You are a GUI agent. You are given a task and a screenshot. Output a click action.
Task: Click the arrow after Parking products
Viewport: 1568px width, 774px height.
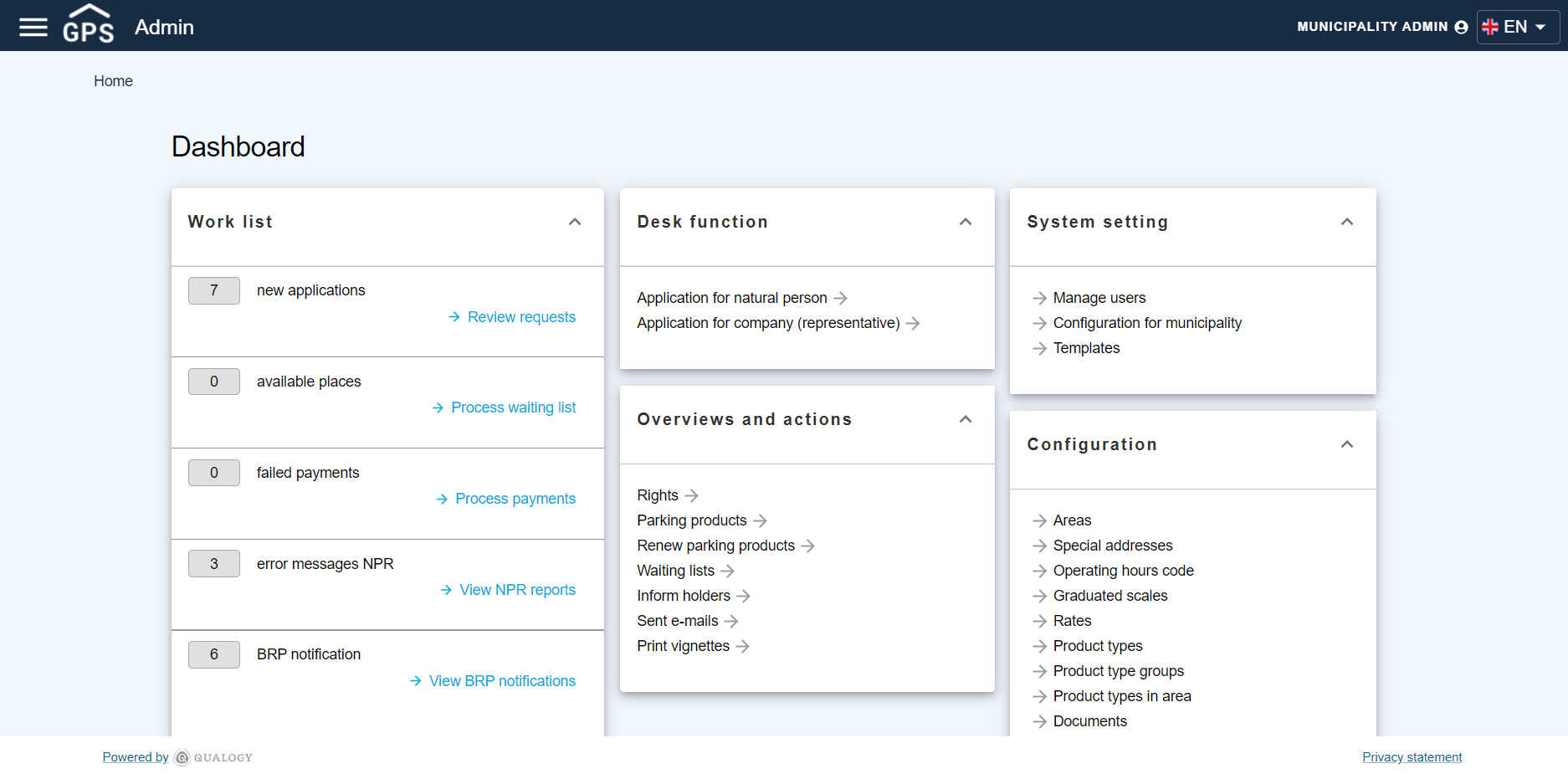(x=760, y=521)
